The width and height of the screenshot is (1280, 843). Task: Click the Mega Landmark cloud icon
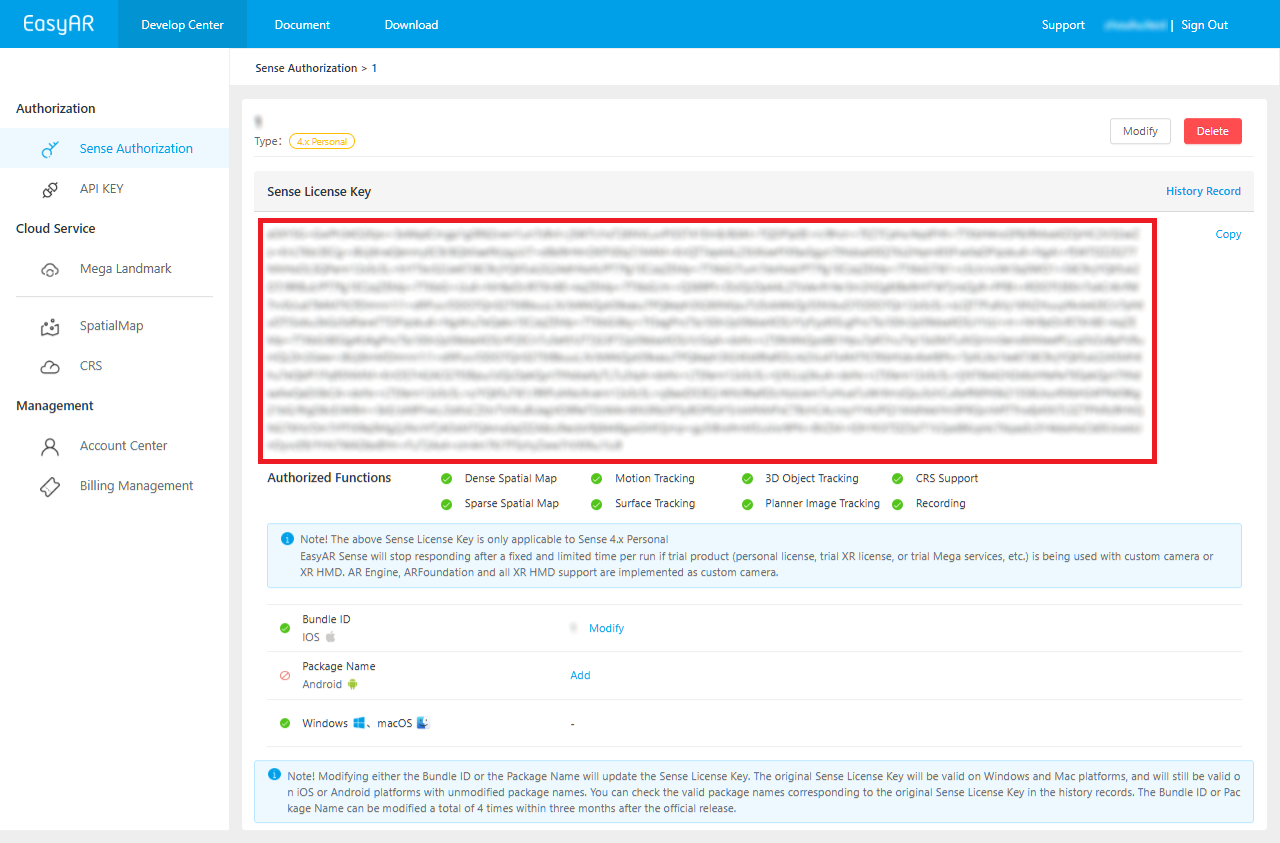click(50, 269)
